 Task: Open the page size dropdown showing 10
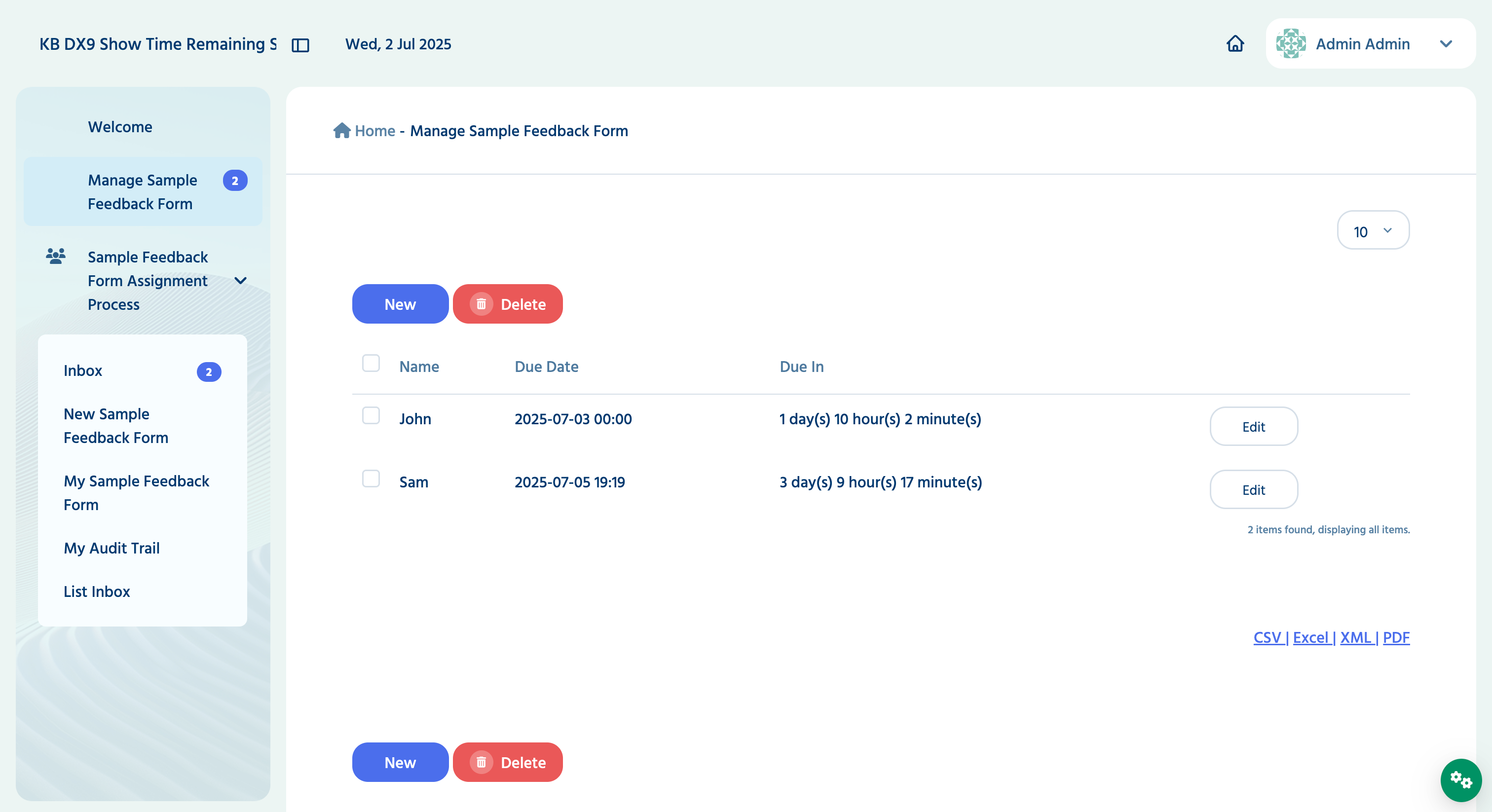pyautogui.click(x=1373, y=230)
